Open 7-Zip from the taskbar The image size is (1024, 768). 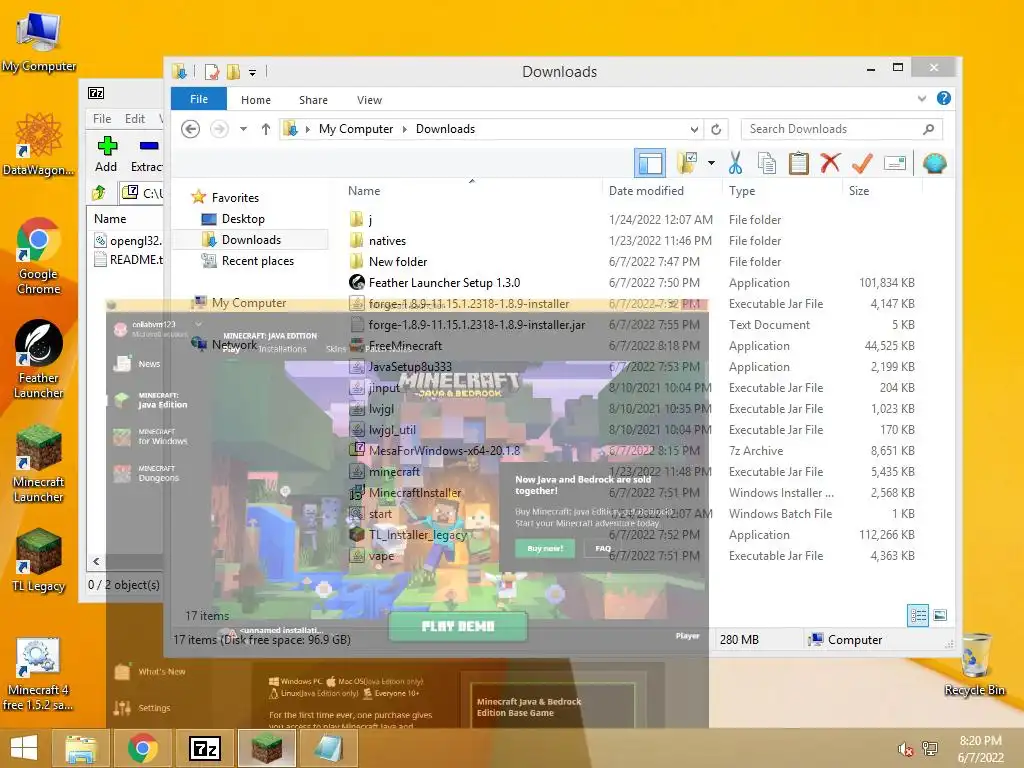[205, 748]
